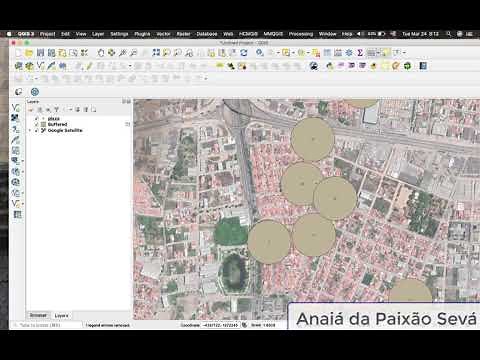Screen dimensions: 480x360
Task: Click the Zoom Full extent icon
Action: coord(156,53)
